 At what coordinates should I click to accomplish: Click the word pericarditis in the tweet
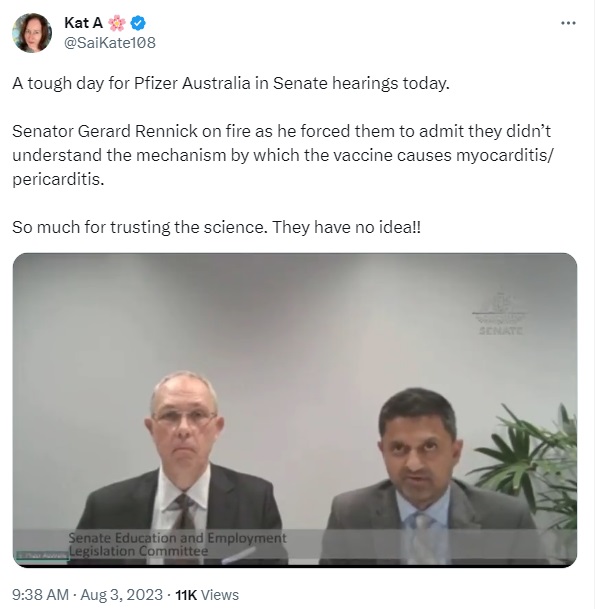point(58,179)
